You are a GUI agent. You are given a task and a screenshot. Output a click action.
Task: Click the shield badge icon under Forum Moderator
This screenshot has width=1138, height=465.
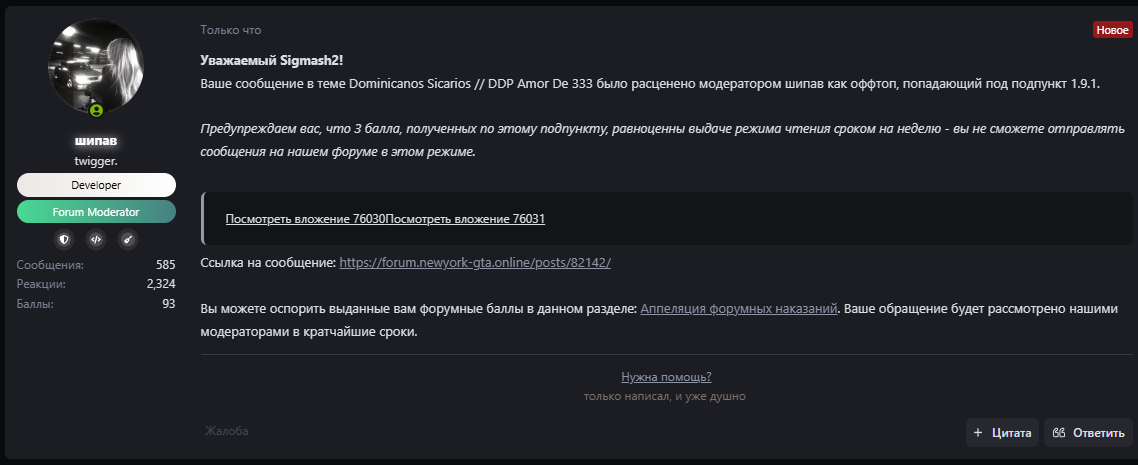pos(64,239)
